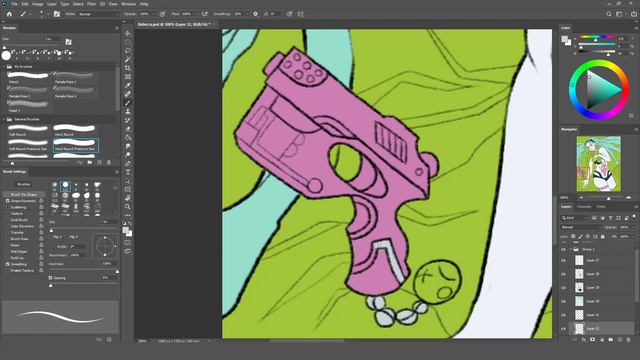Select the Eyedropper tool
This screenshot has height=360, width=640.
pyautogui.click(x=128, y=85)
